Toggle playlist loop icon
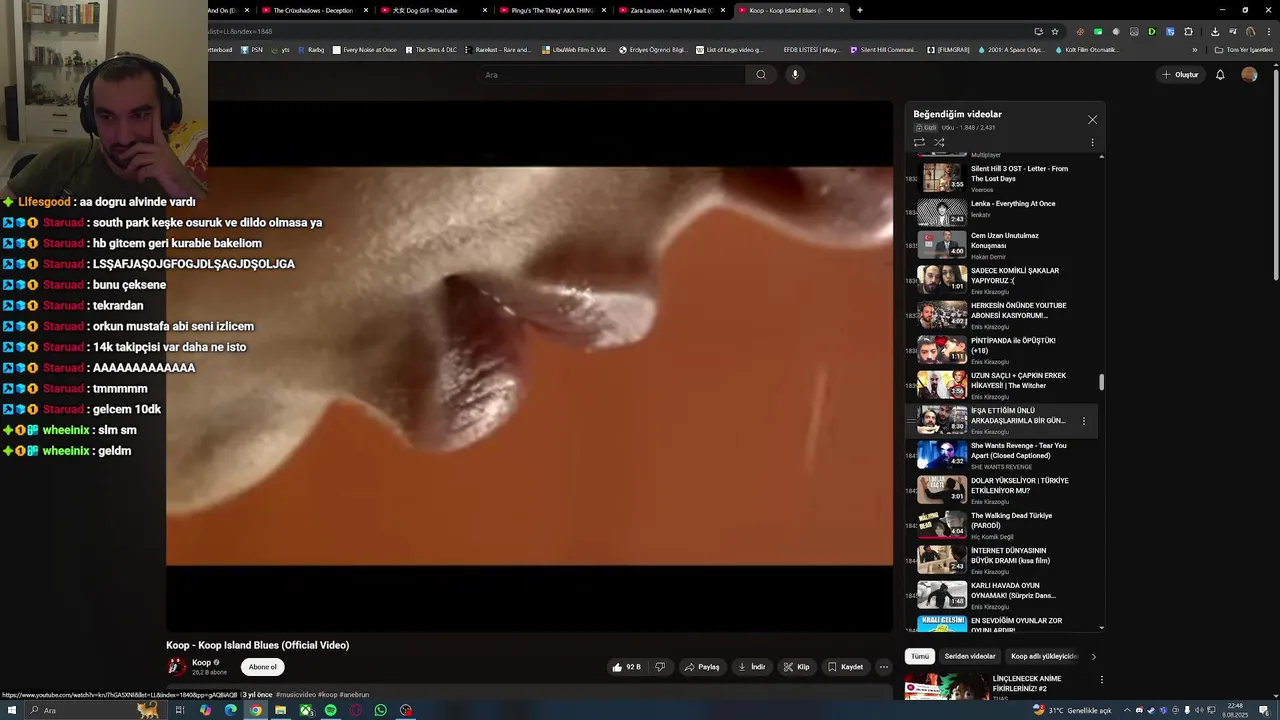This screenshot has height=720, width=1280. pos(919,142)
